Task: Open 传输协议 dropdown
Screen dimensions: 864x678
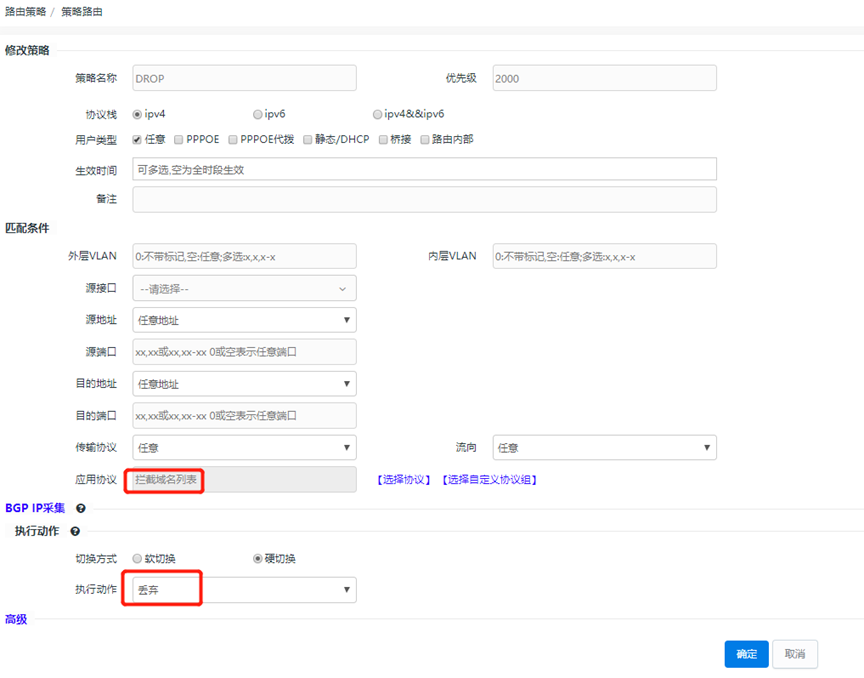Action: point(245,448)
